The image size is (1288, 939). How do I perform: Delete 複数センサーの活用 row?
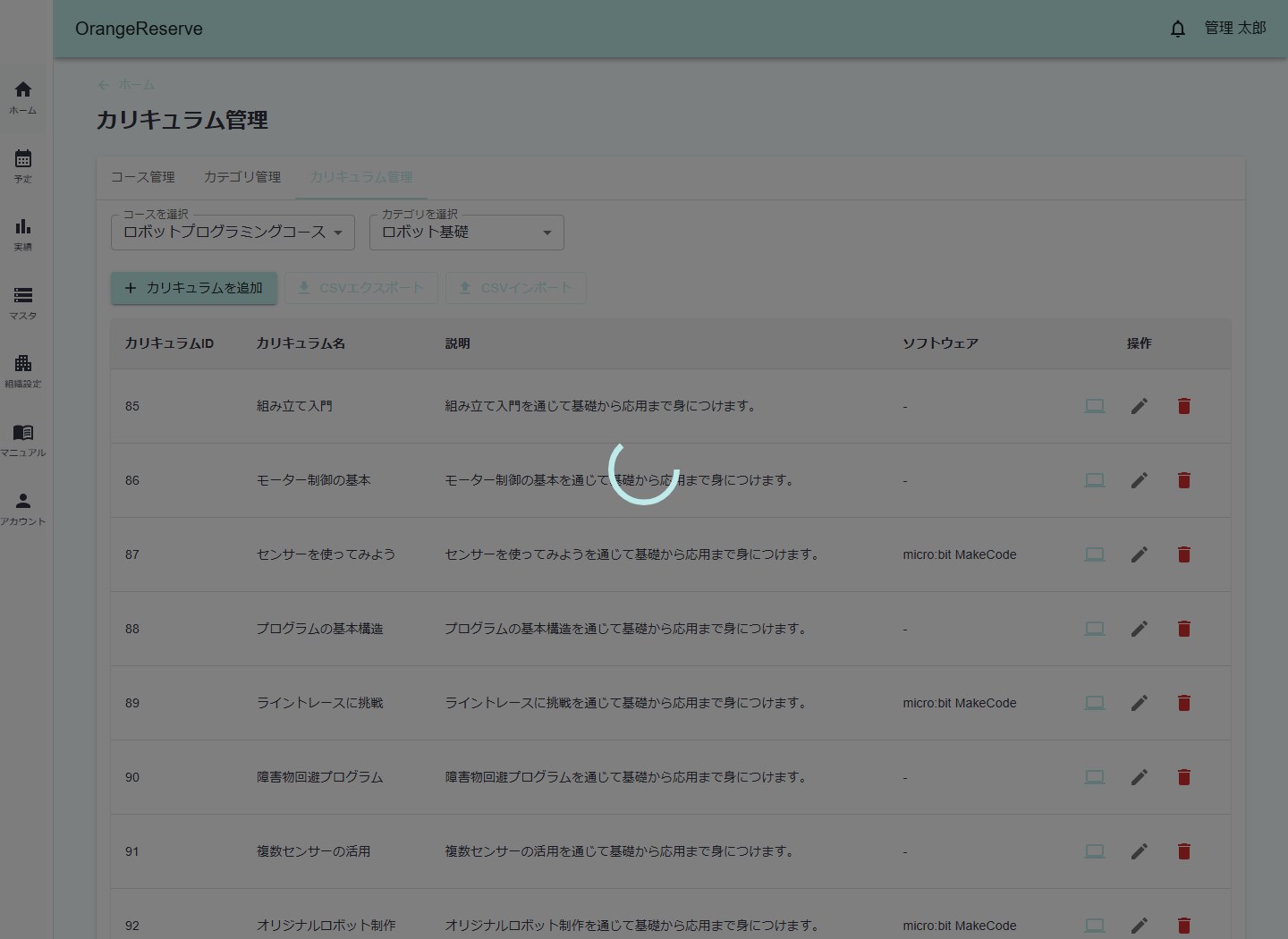[x=1183, y=851]
